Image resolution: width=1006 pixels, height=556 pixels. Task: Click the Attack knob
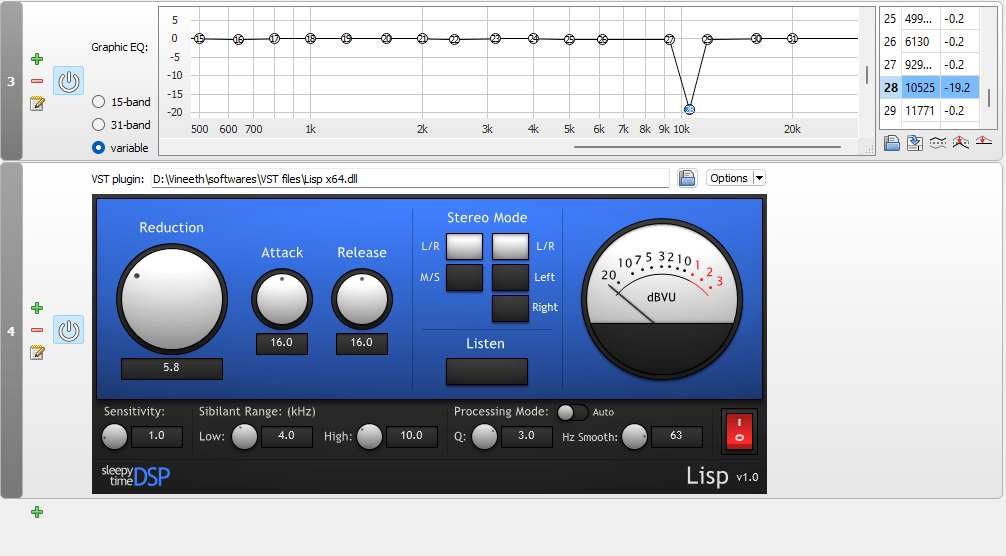coord(282,299)
